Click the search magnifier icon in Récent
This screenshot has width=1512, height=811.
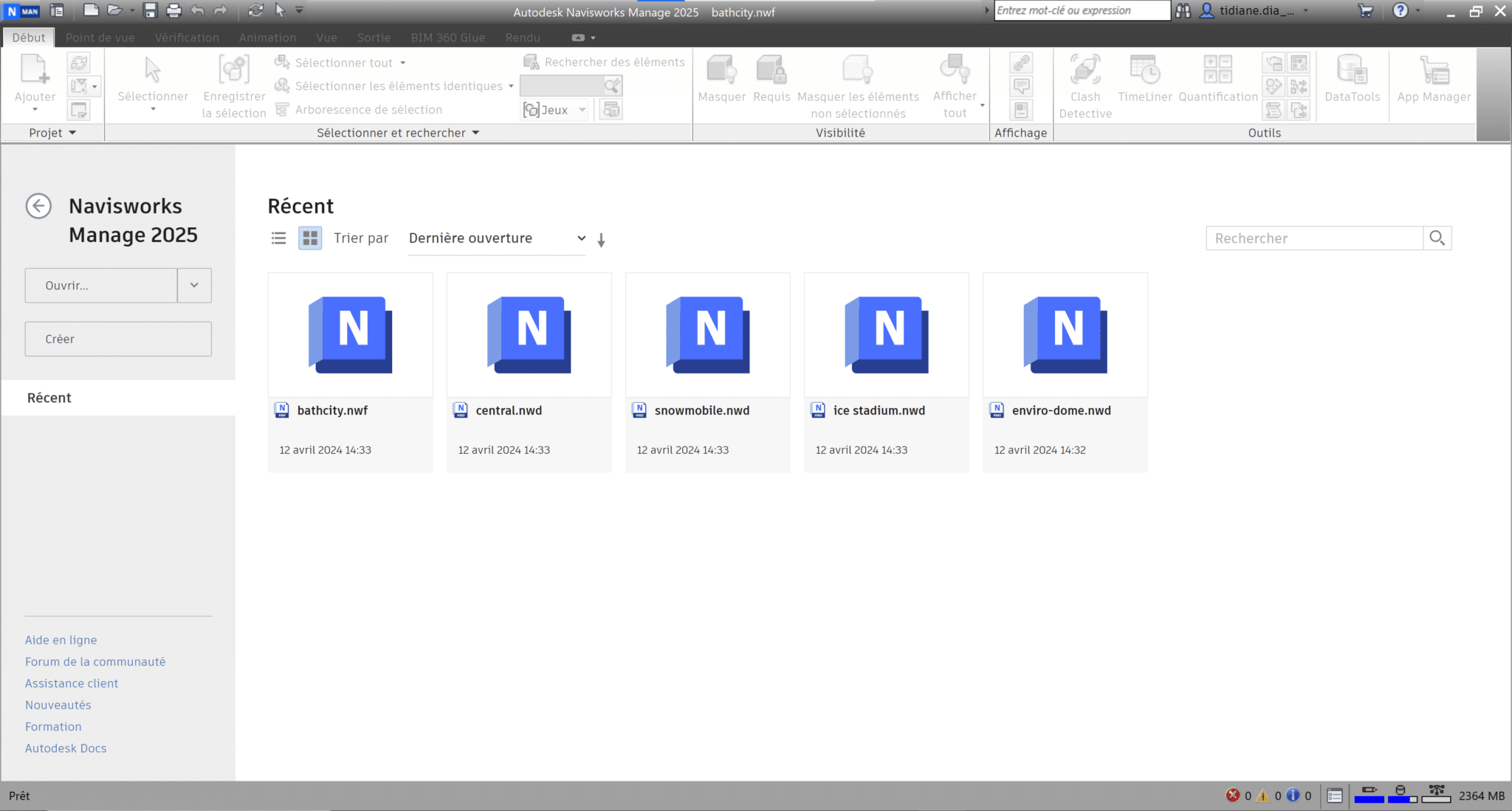click(x=1437, y=238)
